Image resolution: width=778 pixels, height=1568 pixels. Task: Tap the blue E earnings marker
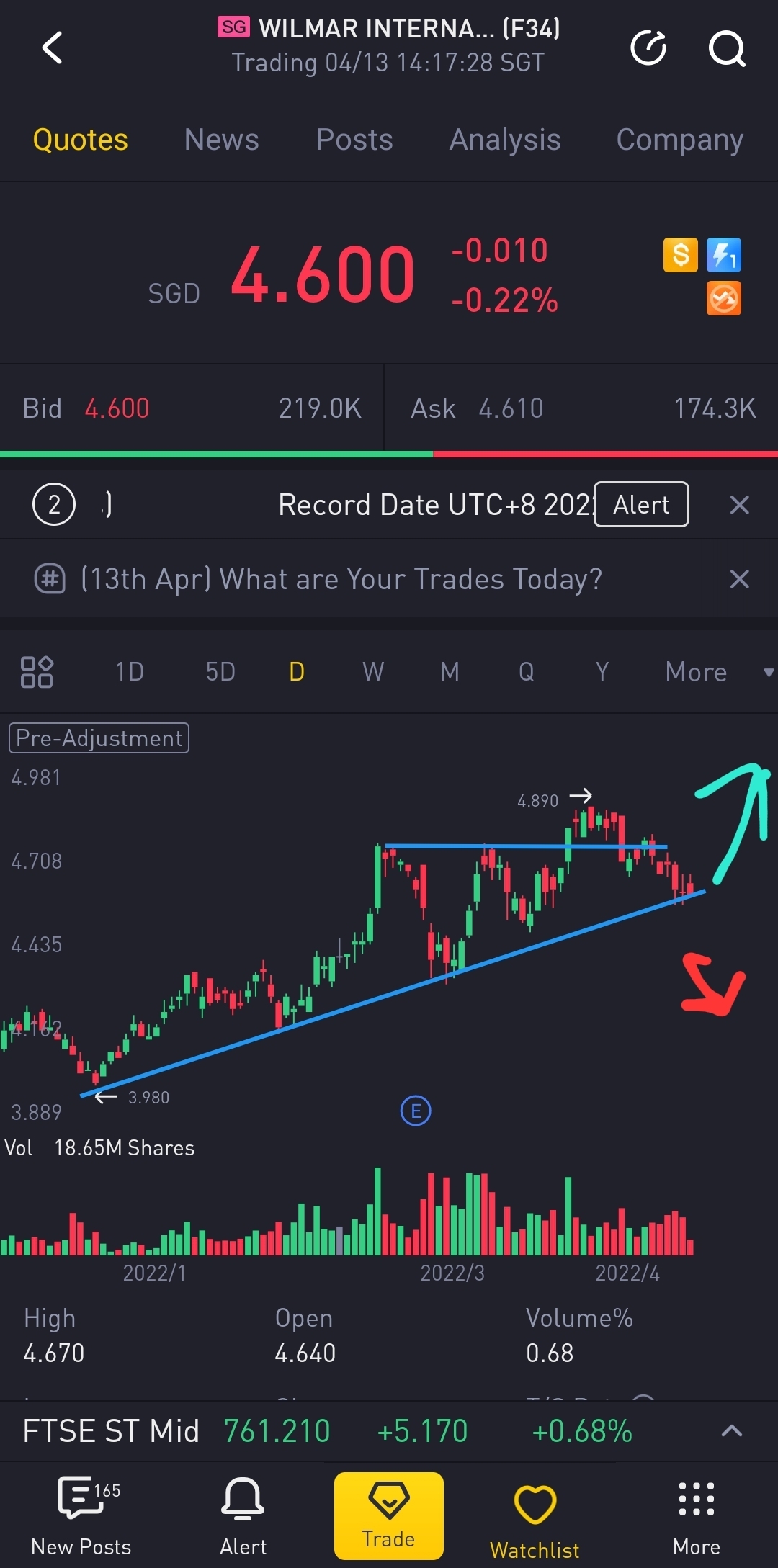point(416,1111)
